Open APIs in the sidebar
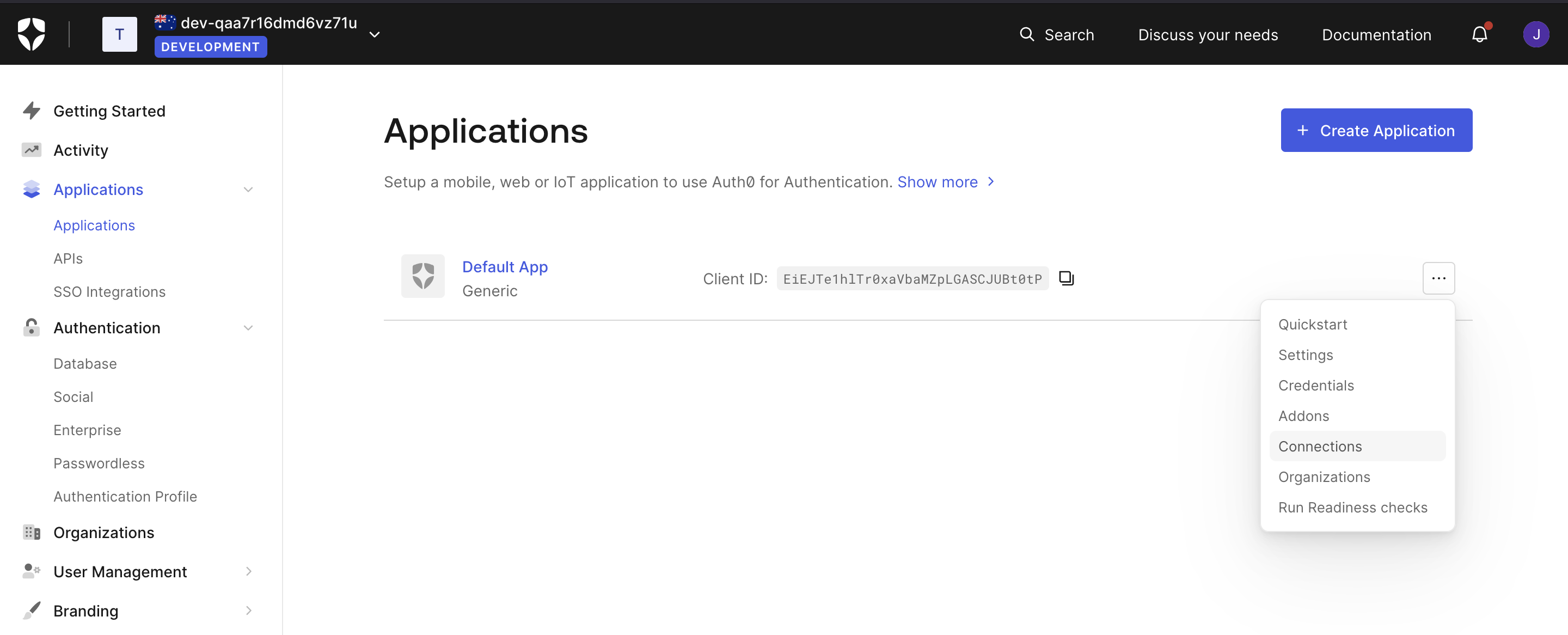This screenshot has height=635, width=1568. click(68, 258)
